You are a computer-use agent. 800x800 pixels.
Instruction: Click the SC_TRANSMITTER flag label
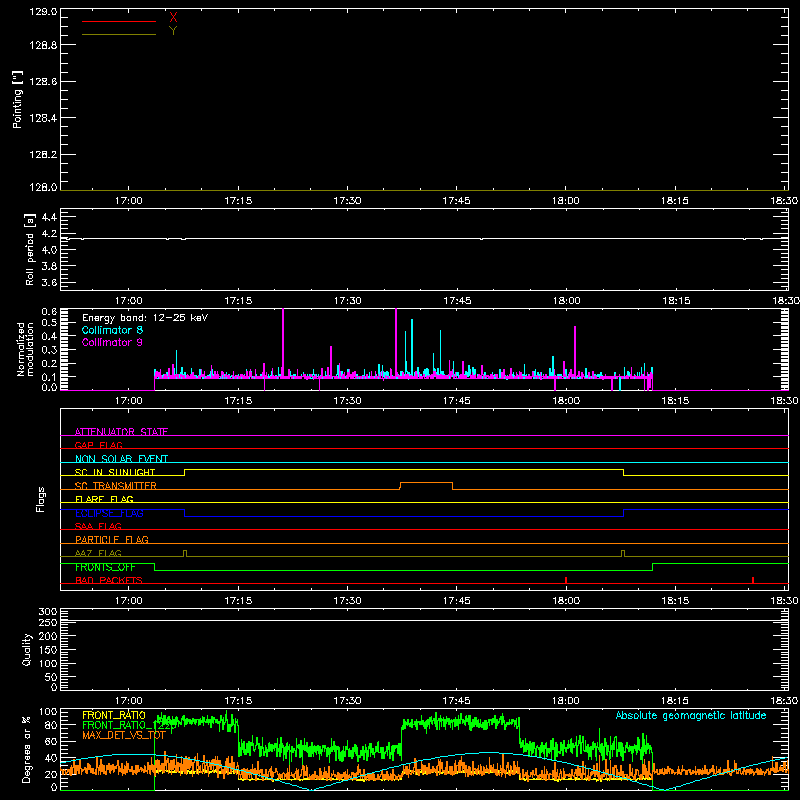point(116,486)
